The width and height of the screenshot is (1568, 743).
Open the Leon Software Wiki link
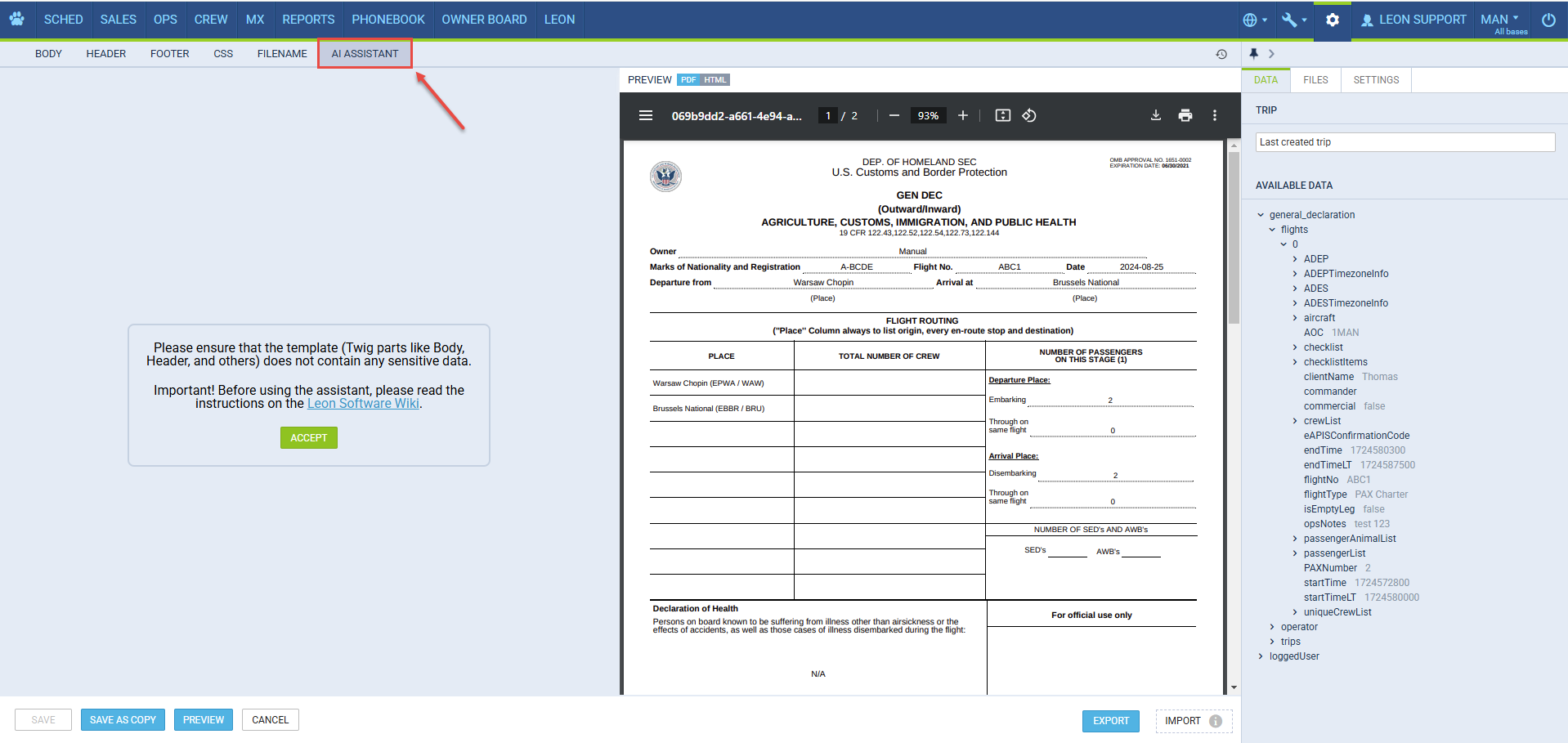(363, 404)
